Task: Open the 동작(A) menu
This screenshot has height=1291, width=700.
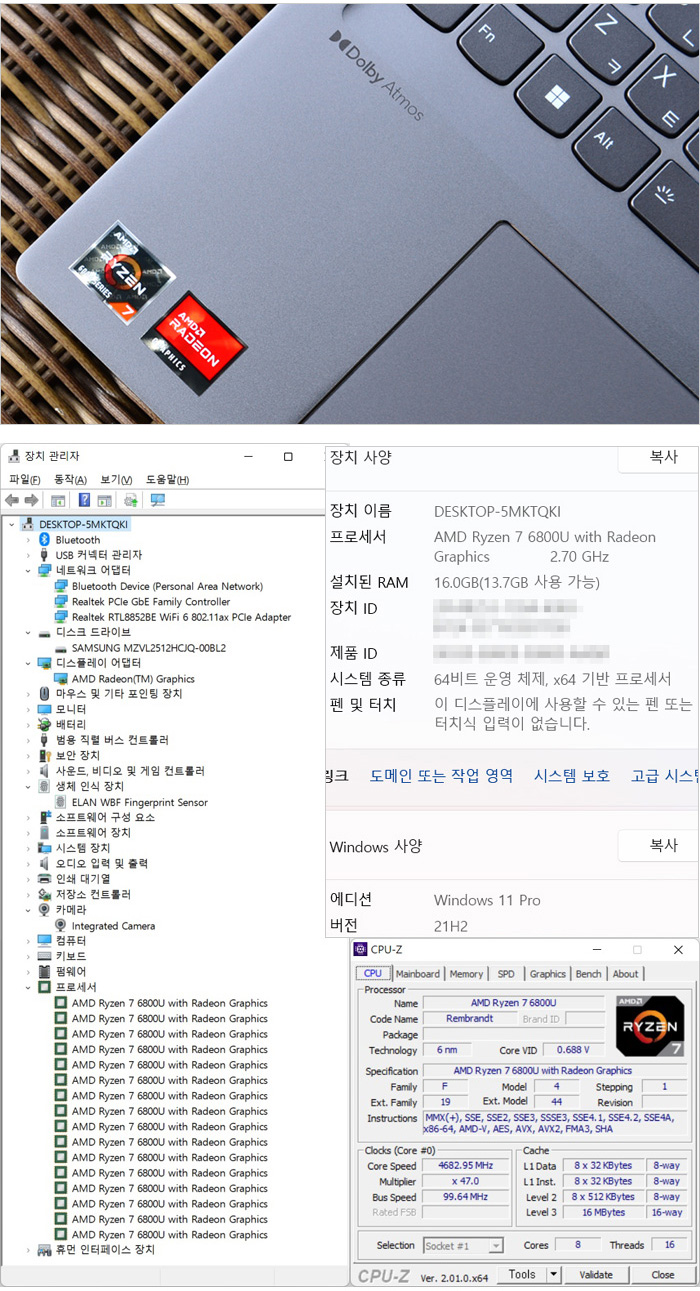Action: click(x=70, y=480)
